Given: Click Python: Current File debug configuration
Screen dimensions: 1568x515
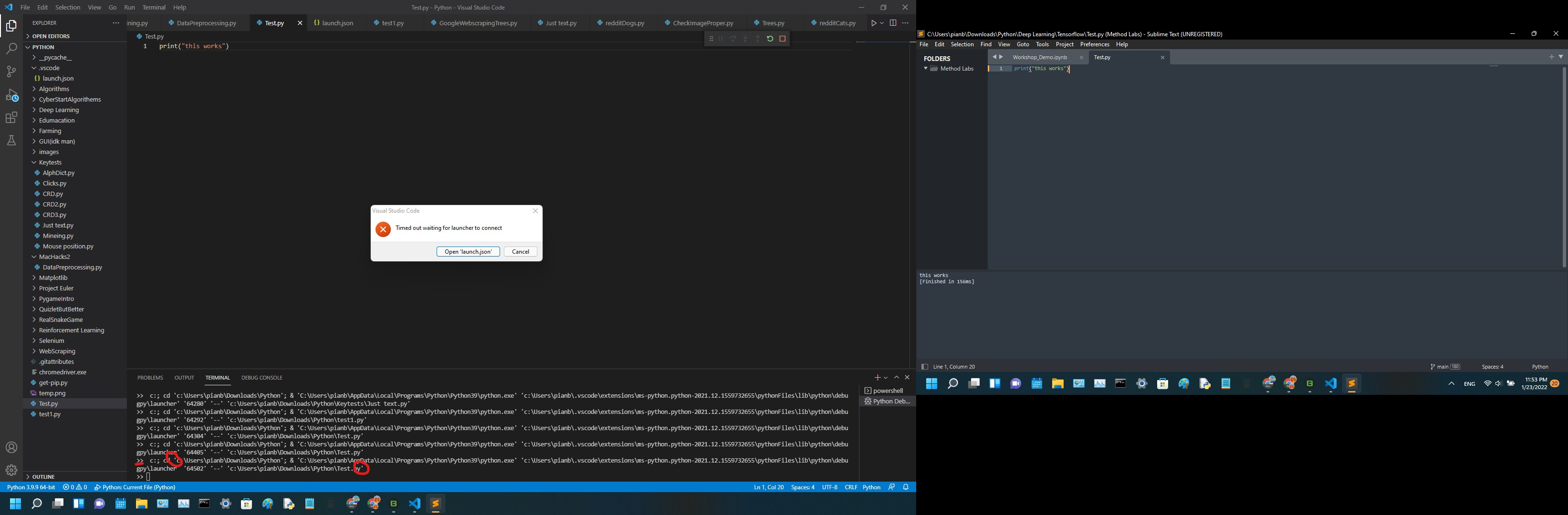Looking at the screenshot, I should coord(135,487).
